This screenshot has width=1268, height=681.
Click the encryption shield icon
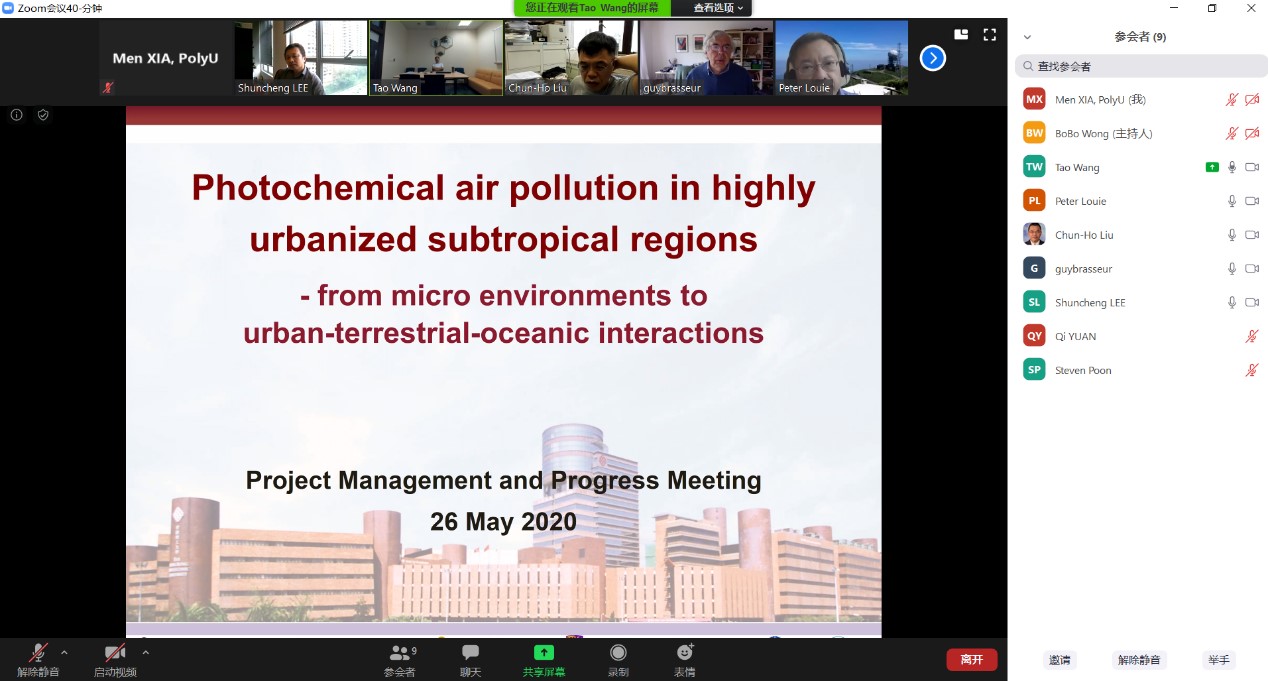(43, 115)
